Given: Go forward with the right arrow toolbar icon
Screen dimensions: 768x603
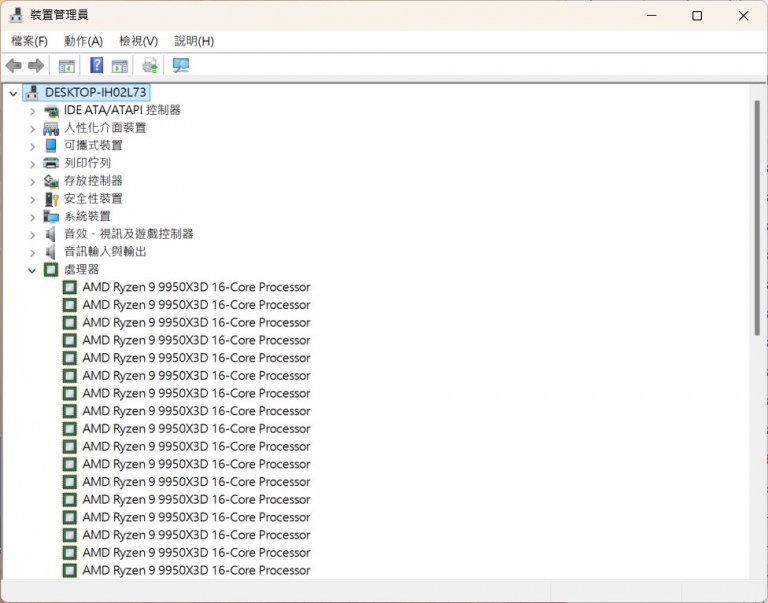Looking at the screenshot, I should click(36, 65).
